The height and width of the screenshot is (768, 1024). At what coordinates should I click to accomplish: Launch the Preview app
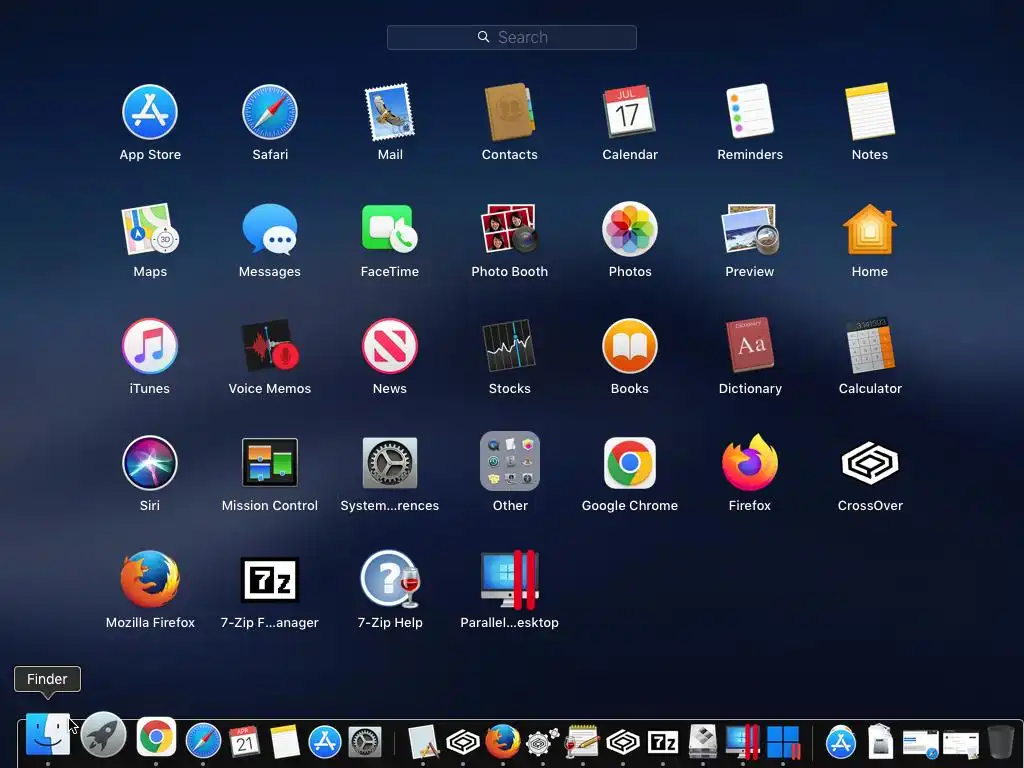tap(750, 229)
